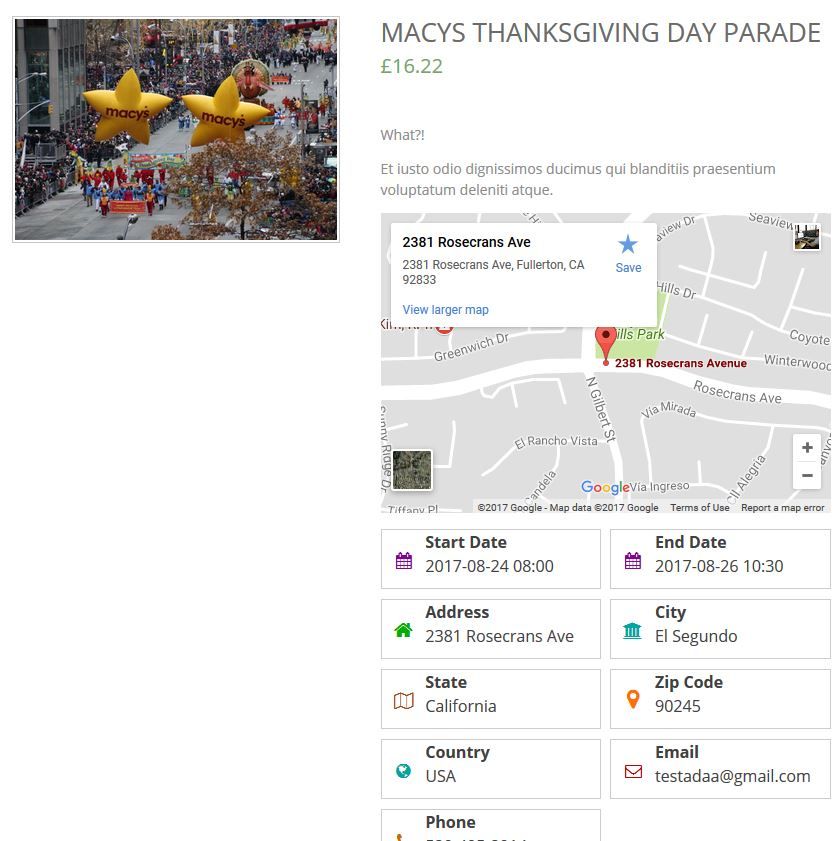Open the View larger map link
The width and height of the screenshot is (839, 841).
pos(445,310)
